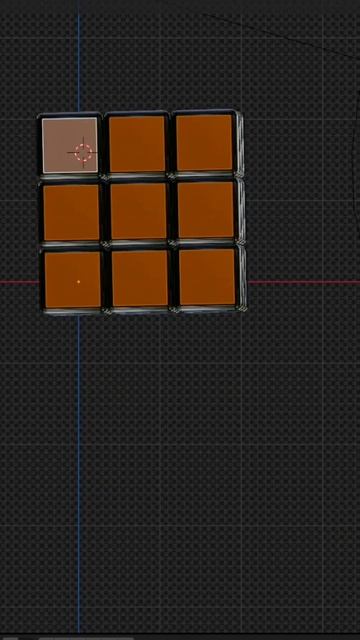Select the top-middle orange sticker

[x=137, y=144]
